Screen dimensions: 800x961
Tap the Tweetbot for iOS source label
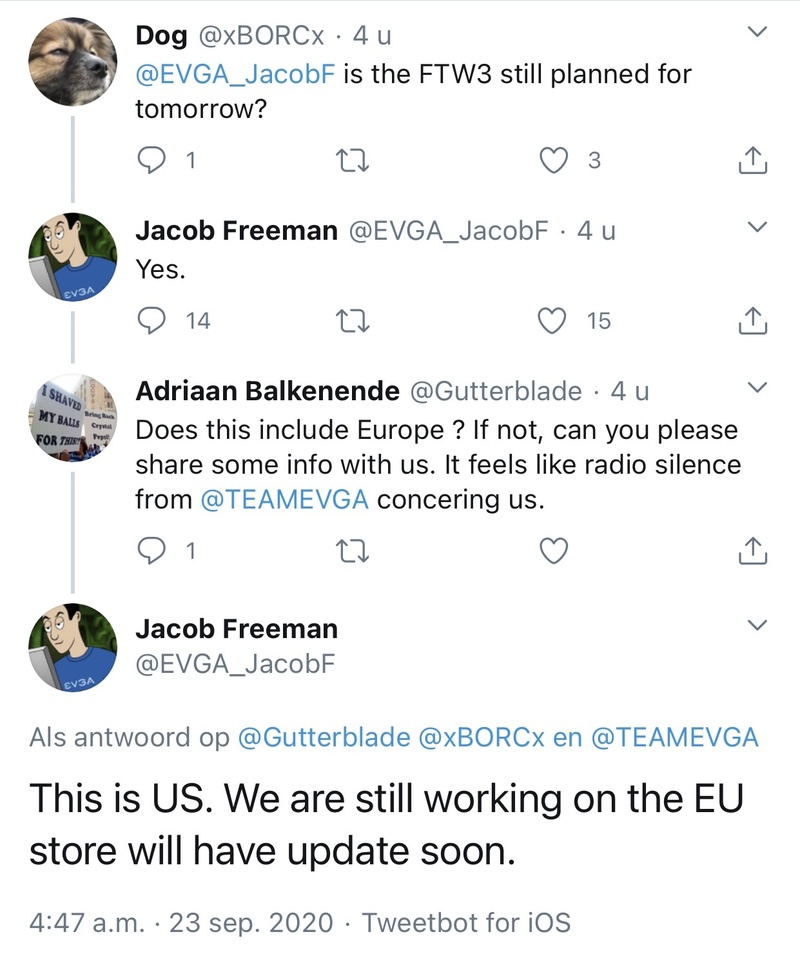pyautogui.click(x=466, y=922)
